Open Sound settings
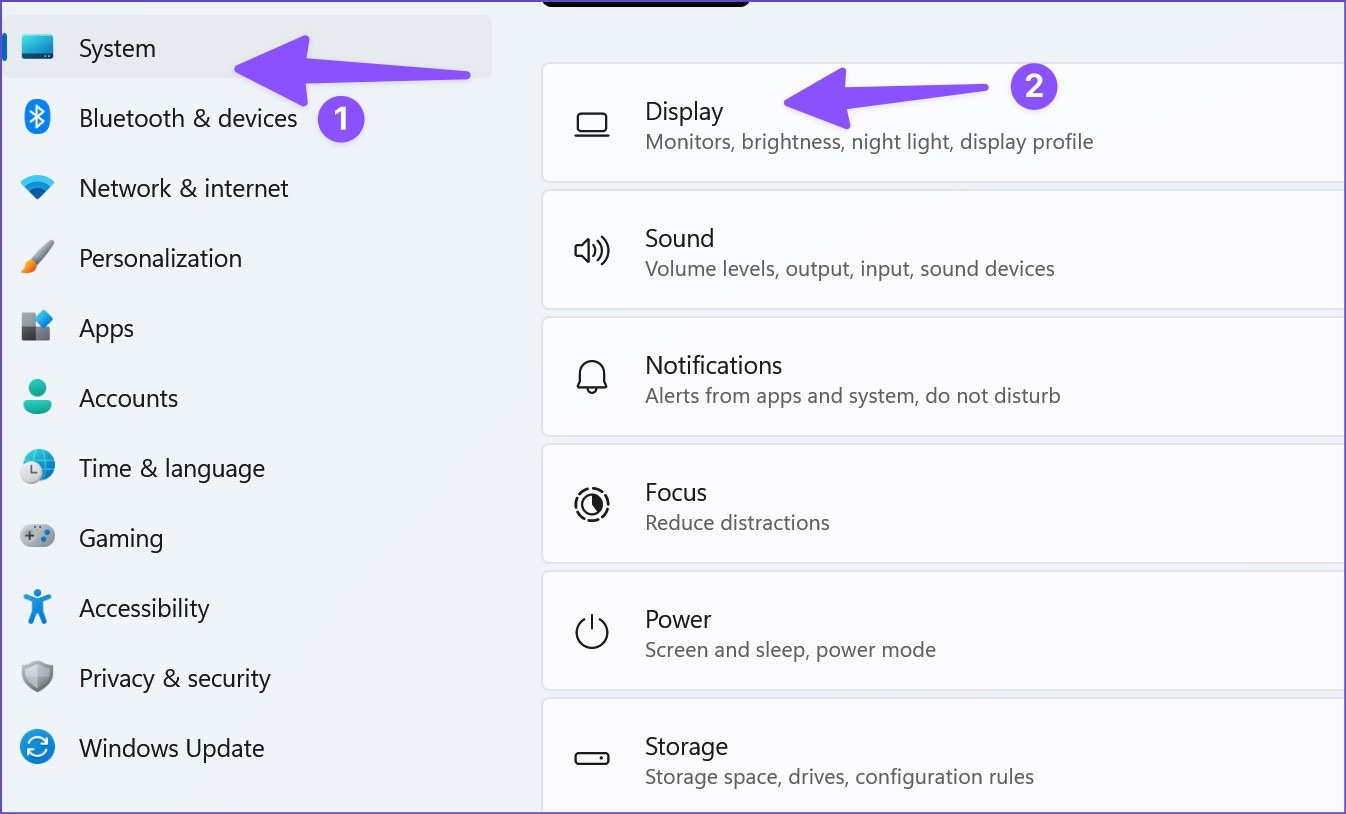The image size is (1346, 814). [x=944, y=250]
